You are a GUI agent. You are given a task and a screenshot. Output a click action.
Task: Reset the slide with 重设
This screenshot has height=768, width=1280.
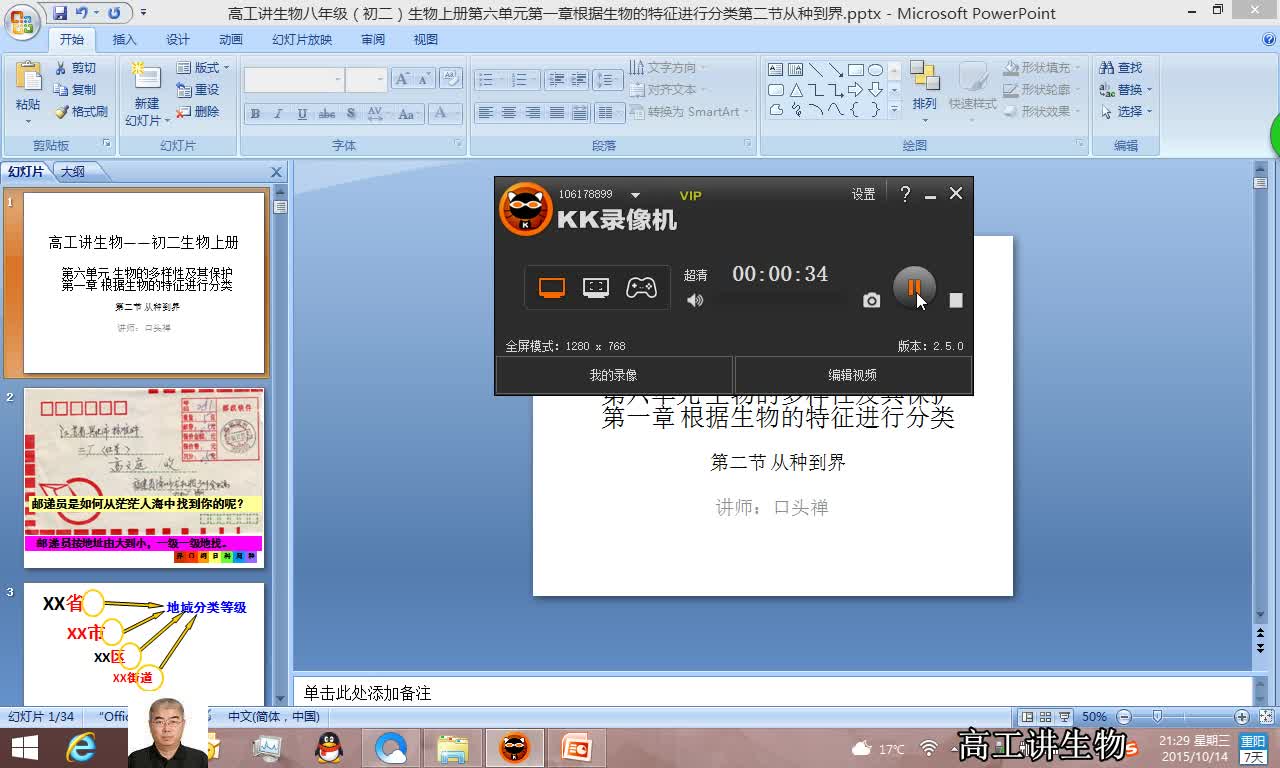[x=198, y=90]
